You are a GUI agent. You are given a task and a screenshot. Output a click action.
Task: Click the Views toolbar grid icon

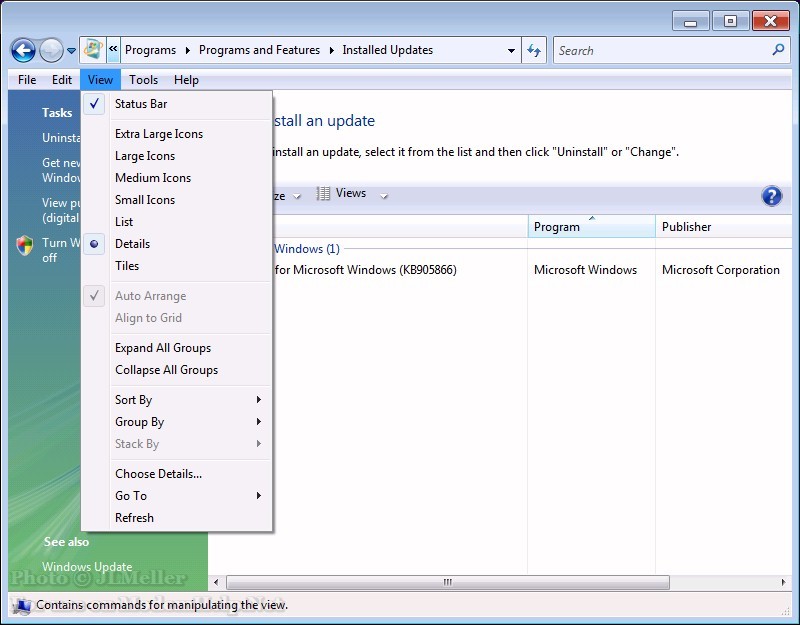pyautogui.click(x=324, y=194)
